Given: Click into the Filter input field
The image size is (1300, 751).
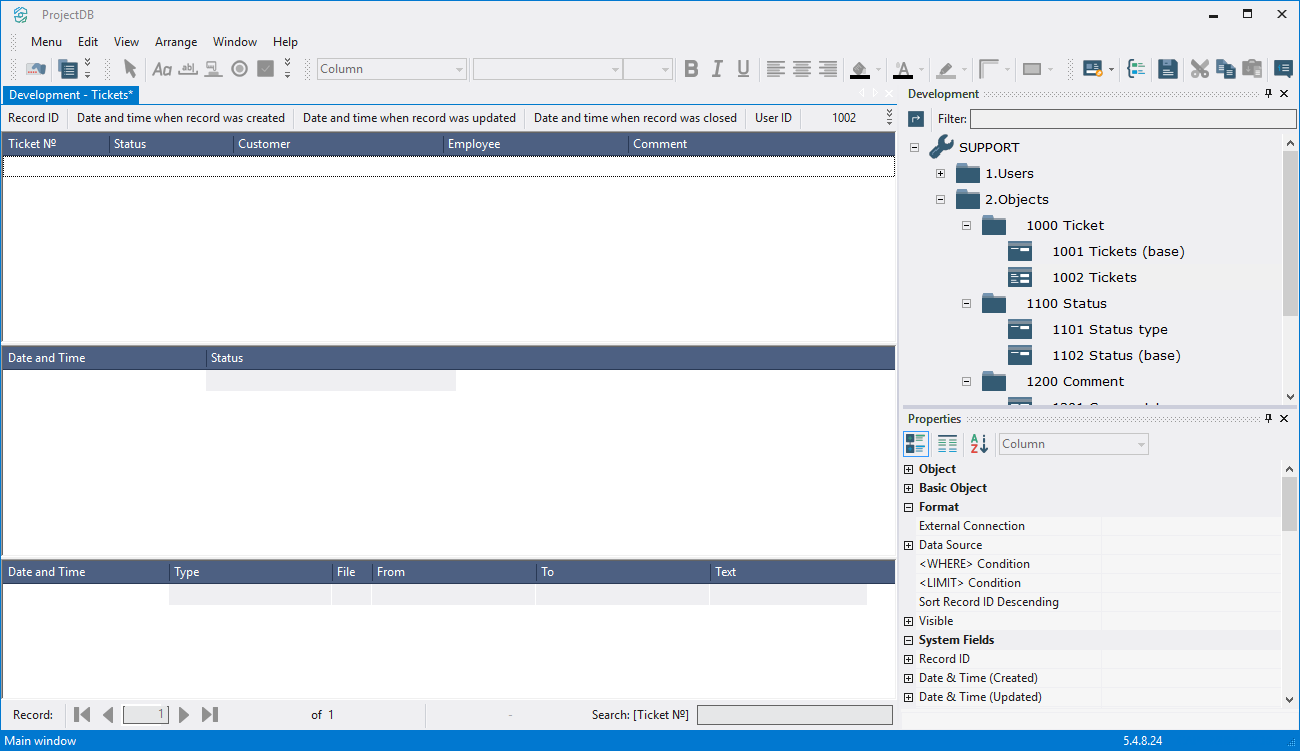Looking at the screenshot, I should tap(1132, 119).
